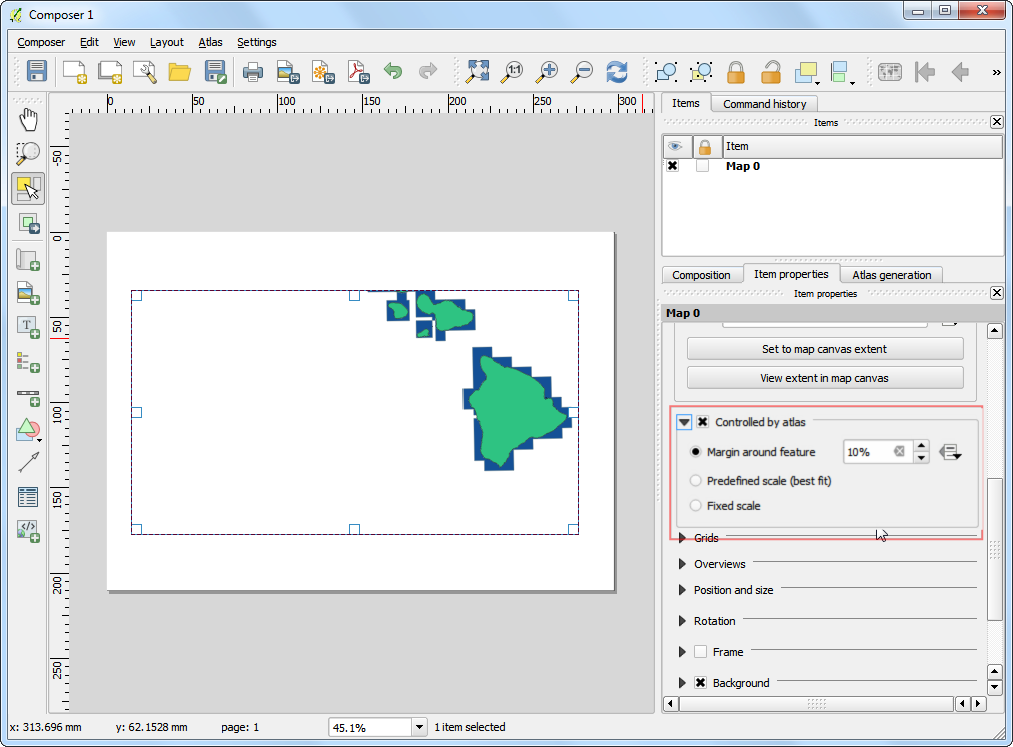Collapse Controlled by atlas section

click(684, 422)
